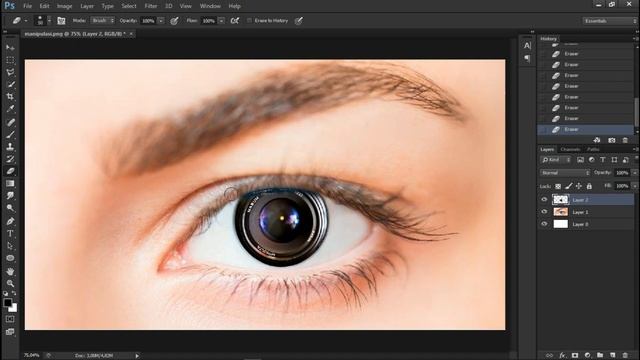Open the File menu
Image resolution: width=640 pixels, height=360 pixels.
[27, 6]
